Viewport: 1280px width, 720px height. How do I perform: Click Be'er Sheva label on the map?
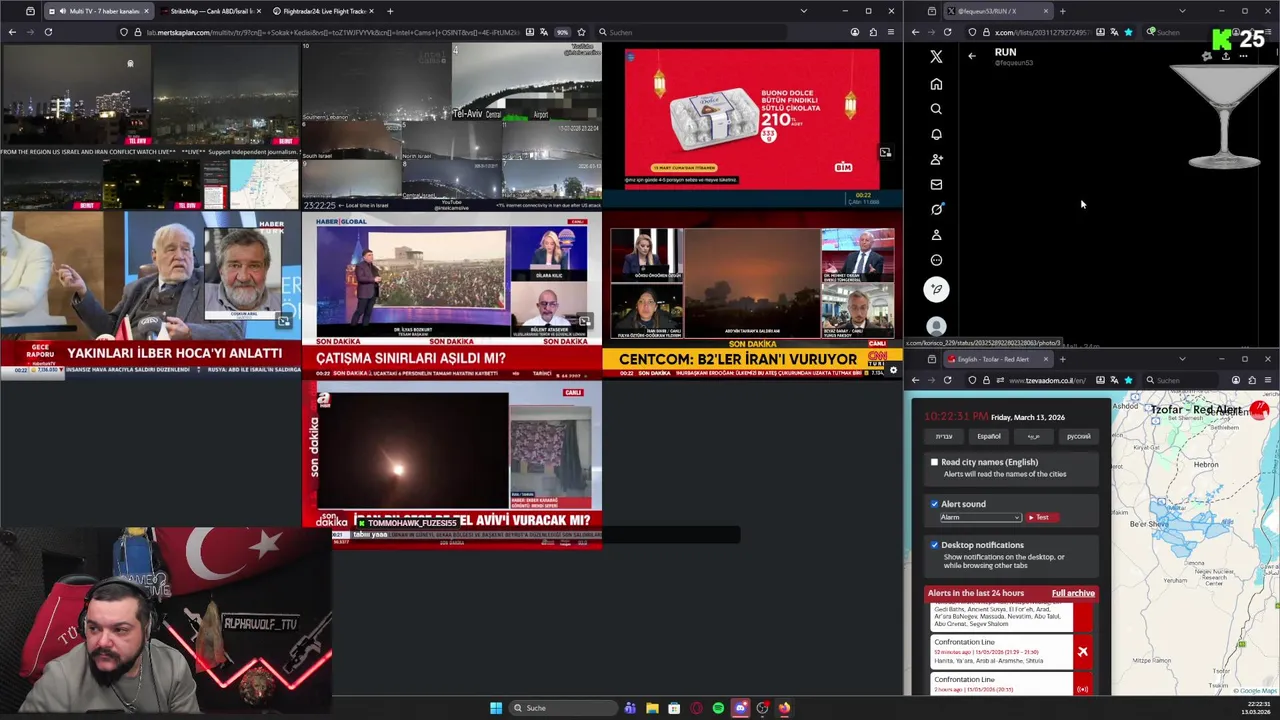click(x=1148, y=524)
